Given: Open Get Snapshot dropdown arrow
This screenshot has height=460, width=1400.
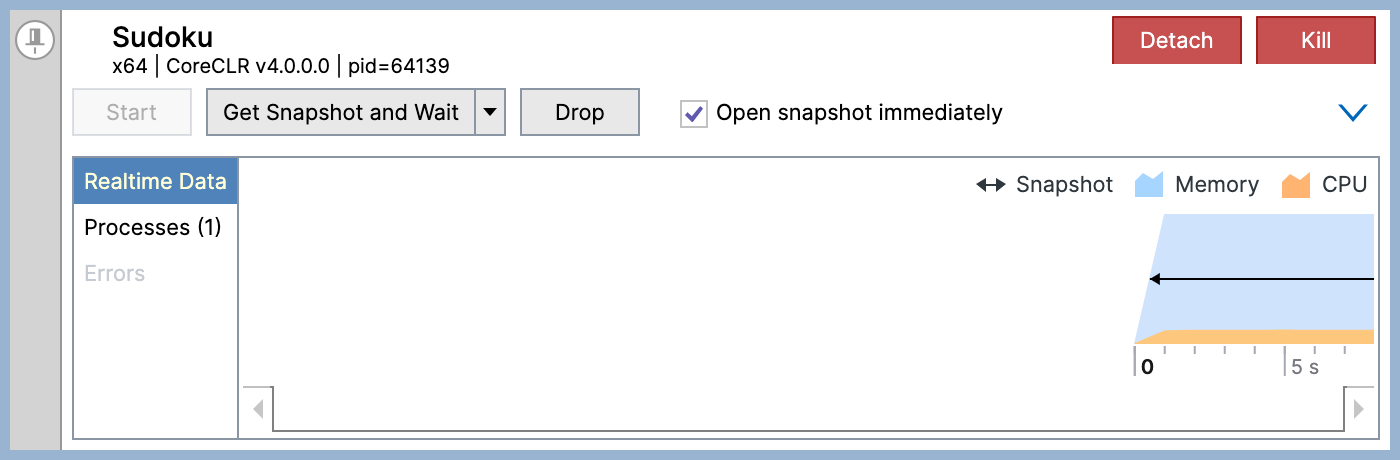Looking at the screenshot, I should [x=489, y=112].
